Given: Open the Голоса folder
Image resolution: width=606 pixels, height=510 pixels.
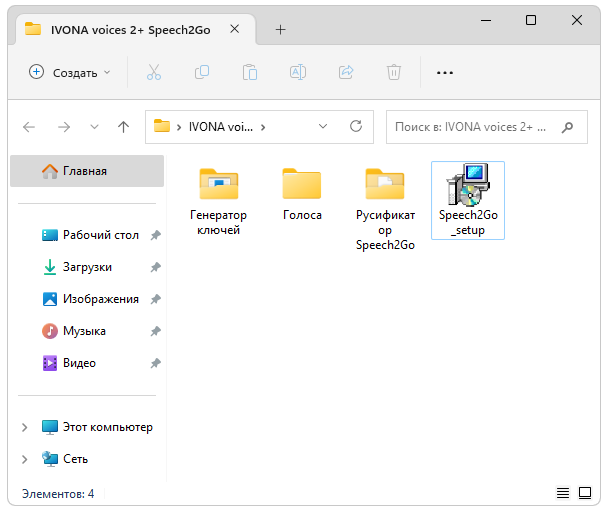Looking at the screenshot, I should click(x=302, y=194).
